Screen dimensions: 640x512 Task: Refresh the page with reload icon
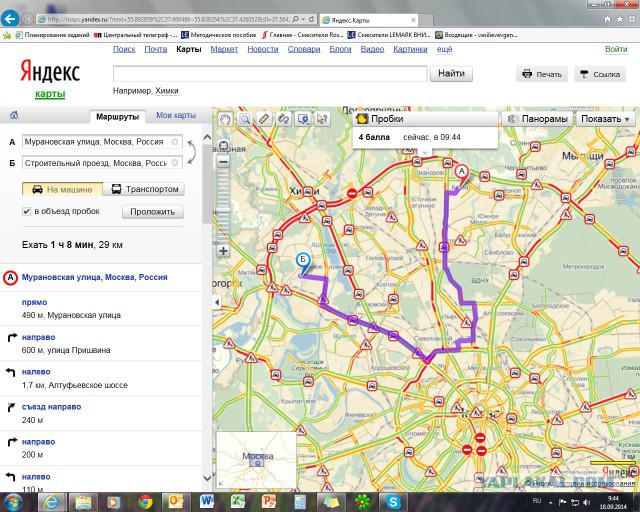click(x=312, y=19)
